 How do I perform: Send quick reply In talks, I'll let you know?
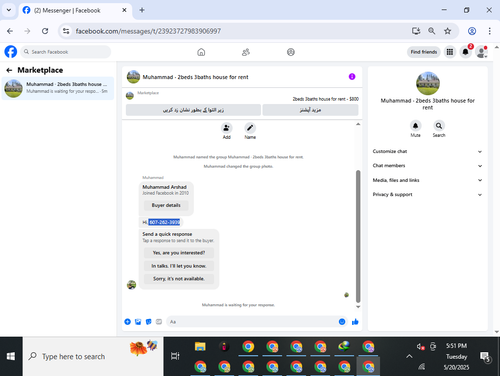[179, 266]
